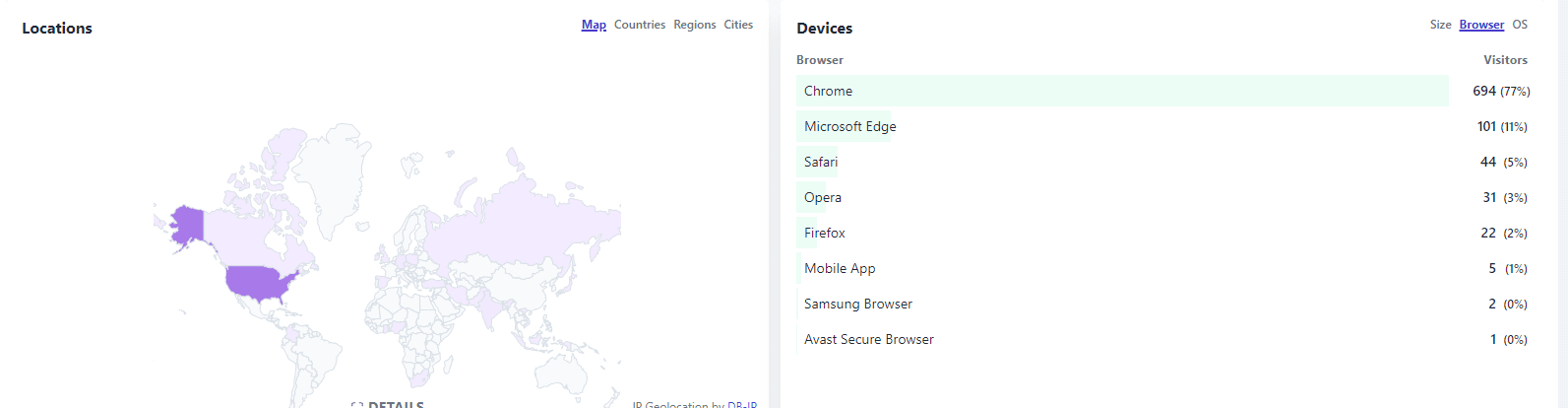Choose the Opera browser row
Image resolution: width=1568 pixels, height=408 pixels.
click(x=1163, y=197)
